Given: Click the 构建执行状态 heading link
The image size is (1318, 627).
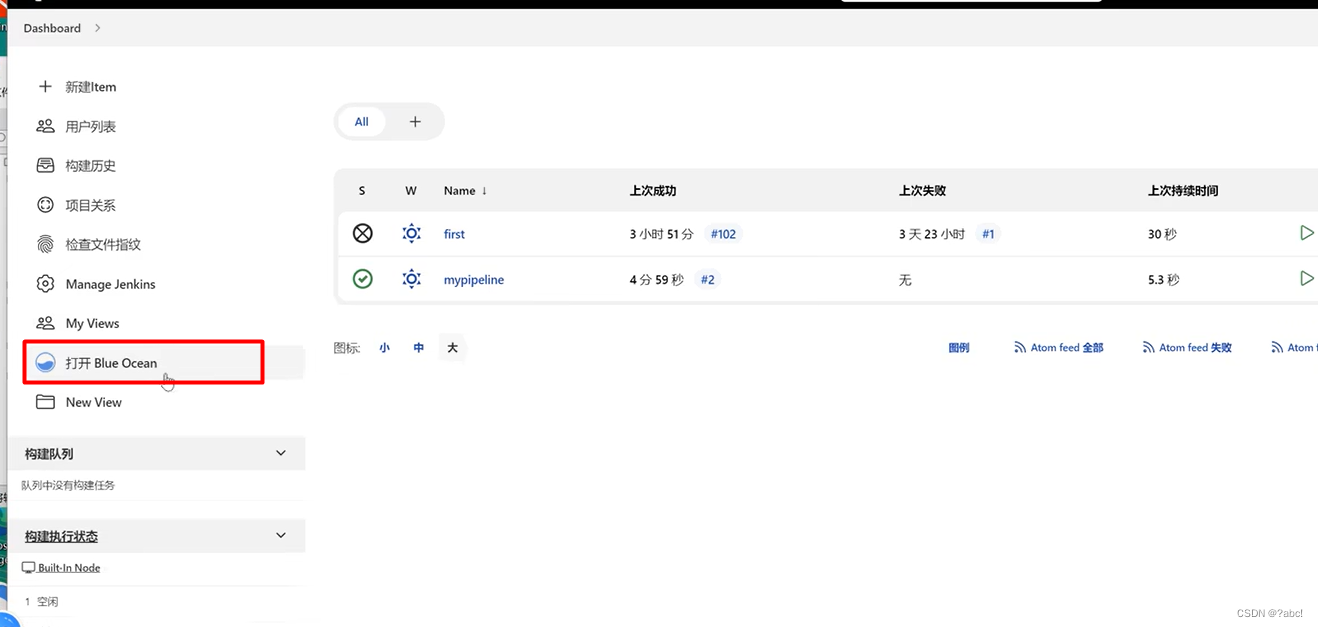Looking at the screenshot, I should [x=61, y=536].
